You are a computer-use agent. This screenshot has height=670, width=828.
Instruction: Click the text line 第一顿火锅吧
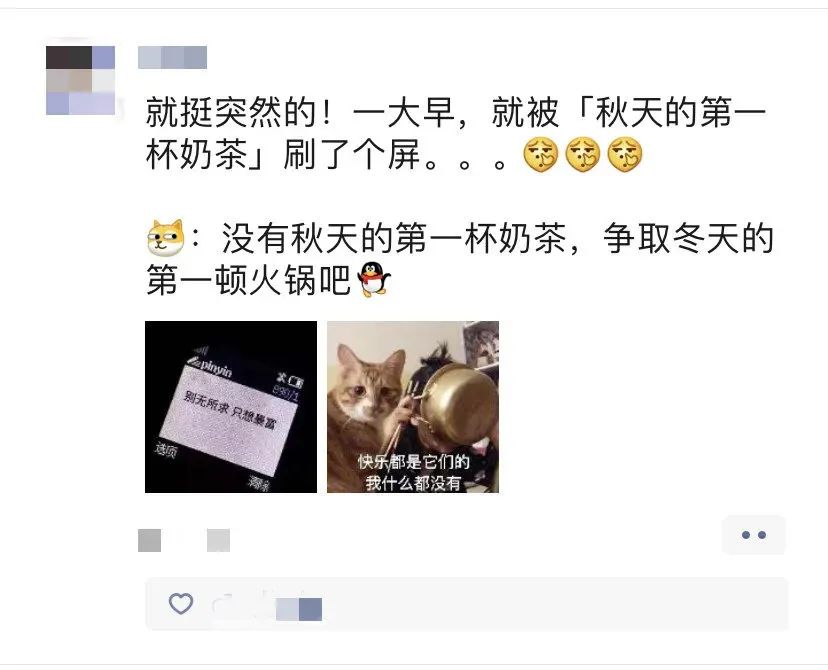[x=249, y=280]
